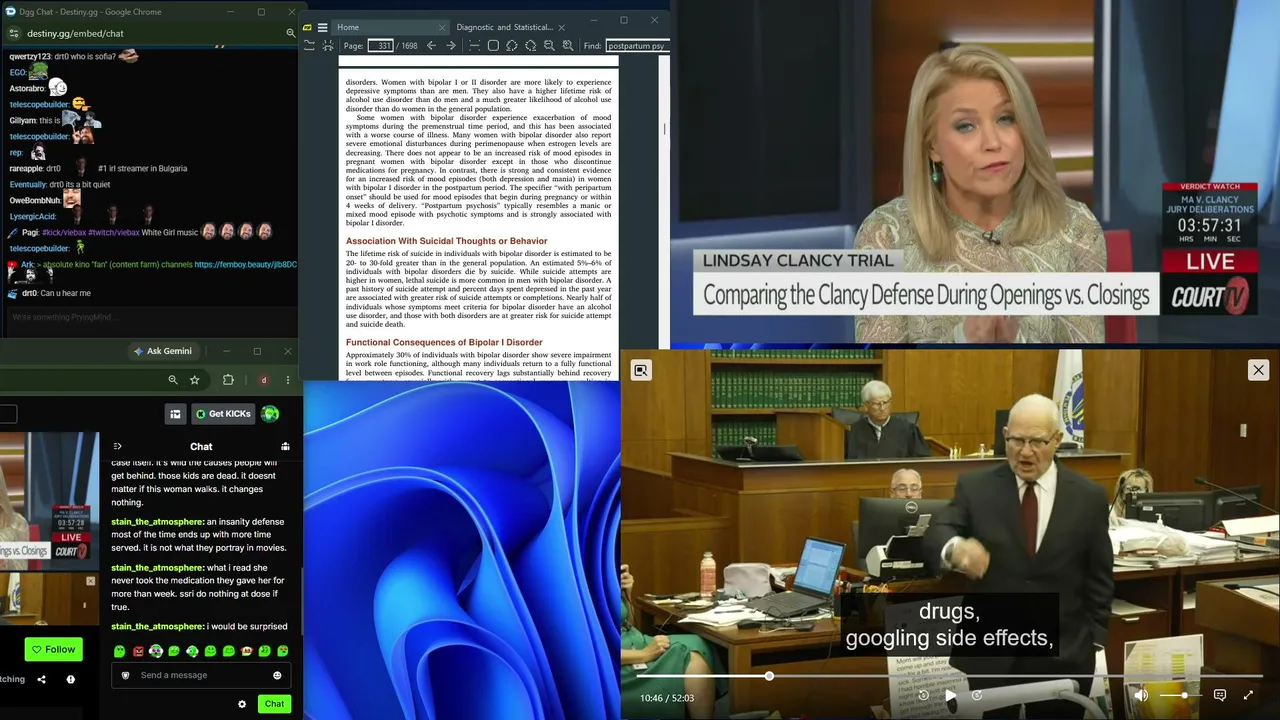This screenshot has width=1280, height=720.
Task: Click the Get KICKs button
Action: (222, 414)
